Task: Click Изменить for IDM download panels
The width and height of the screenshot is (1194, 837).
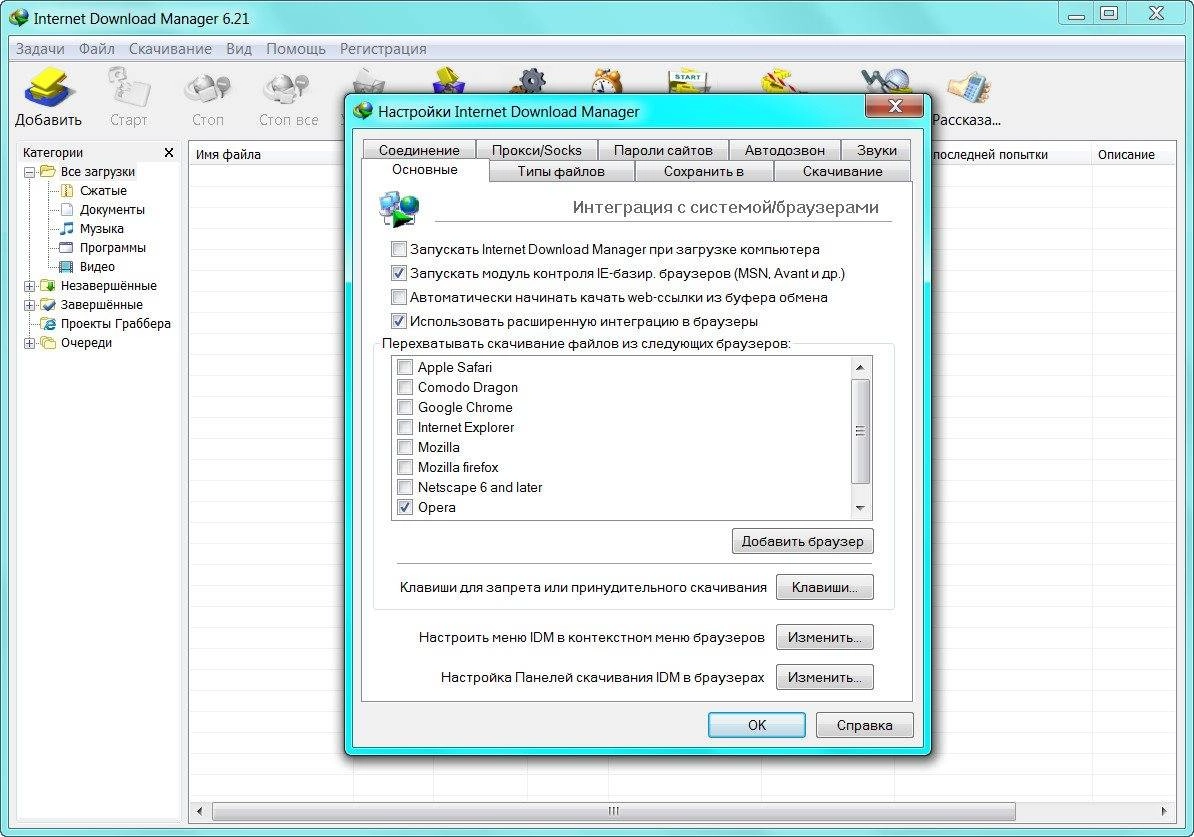Action: (x=825, y=677)
